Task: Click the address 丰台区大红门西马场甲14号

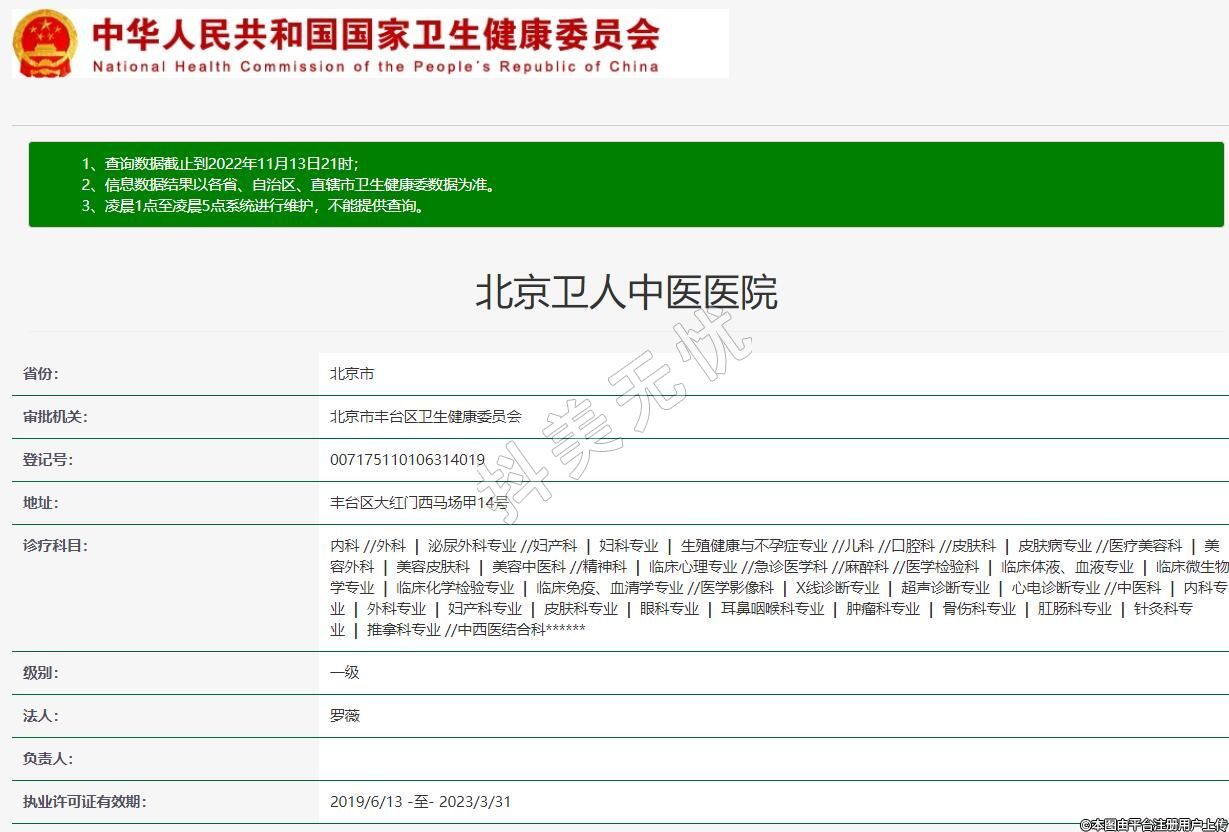Action: [x=419, y=503]
